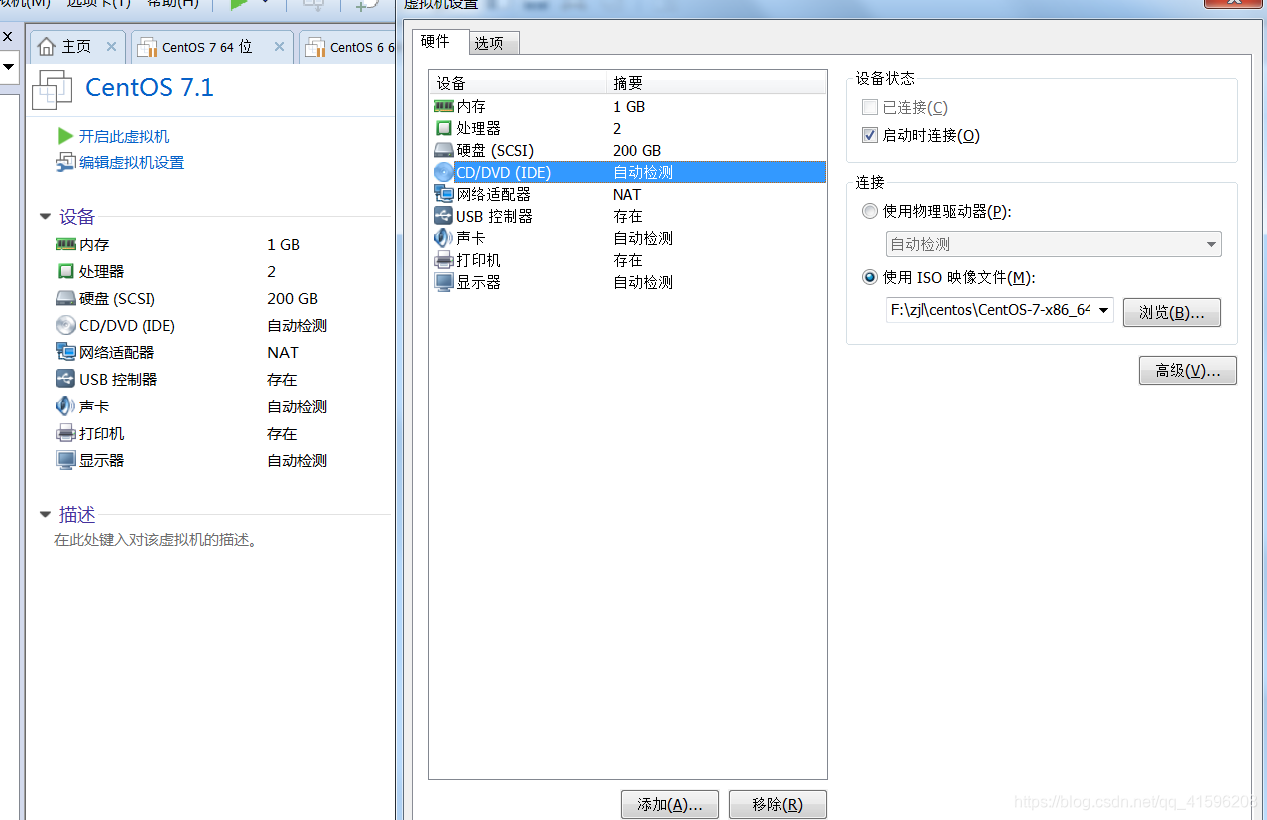Click the home icon on the 主页 tab

[x=46, y=46]
